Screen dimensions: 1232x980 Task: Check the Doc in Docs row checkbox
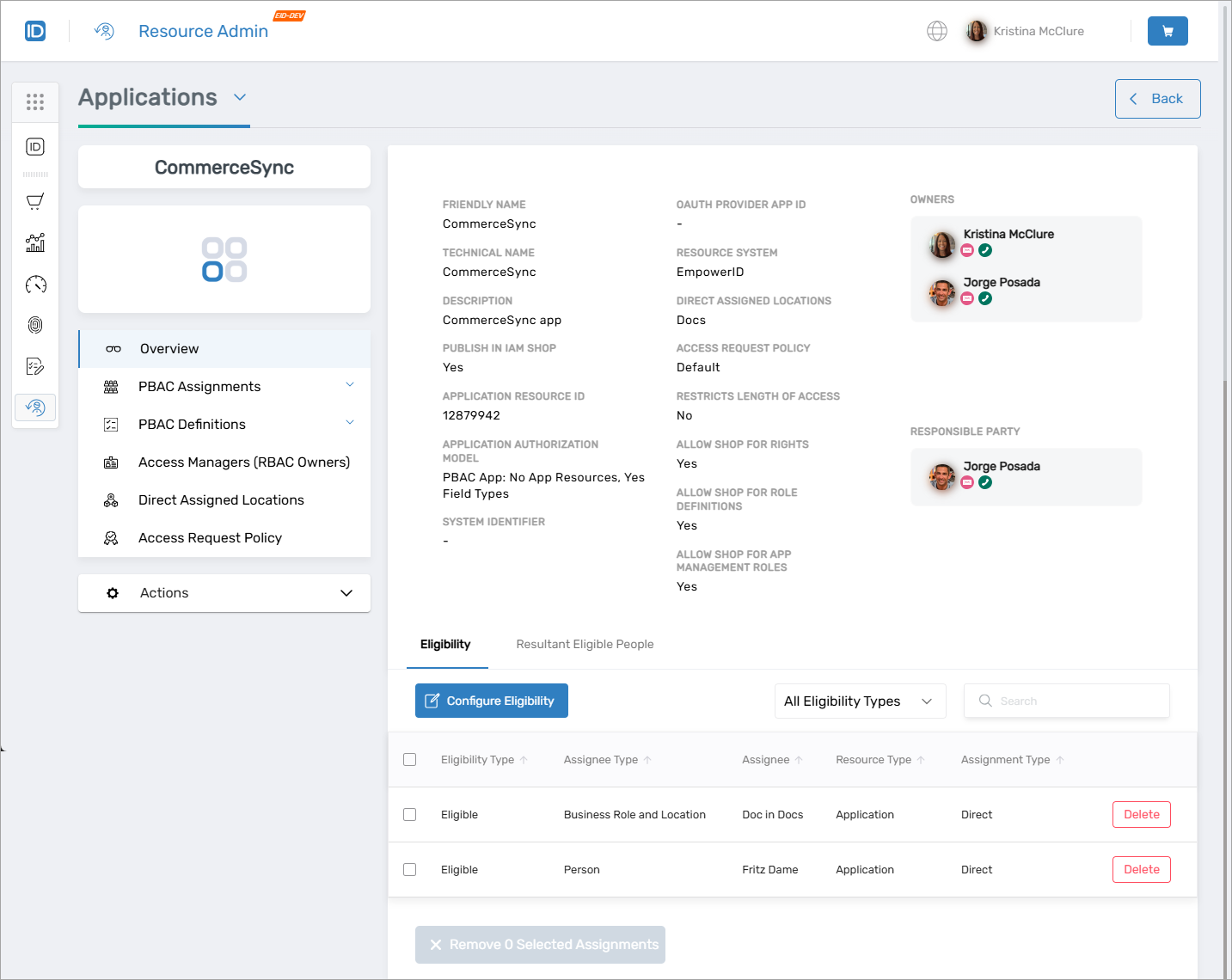pos(410,815)
